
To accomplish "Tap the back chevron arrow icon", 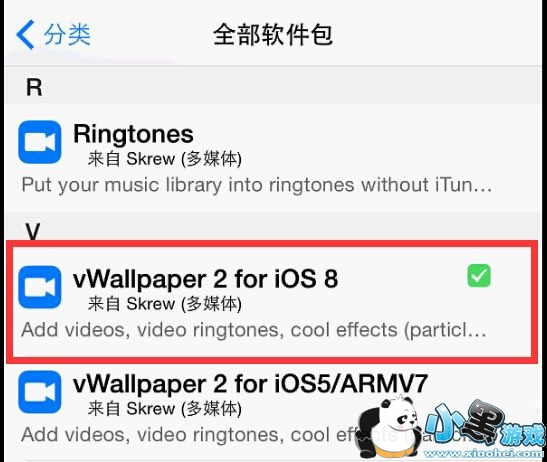I will (25, 35).
